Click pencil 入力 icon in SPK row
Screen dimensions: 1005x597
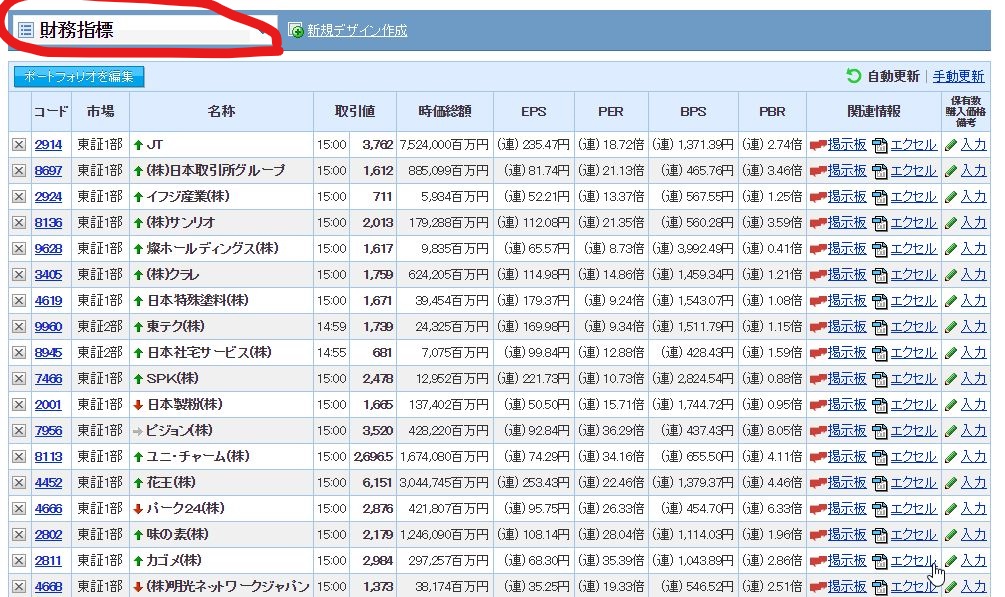click(x=951, y=379)
